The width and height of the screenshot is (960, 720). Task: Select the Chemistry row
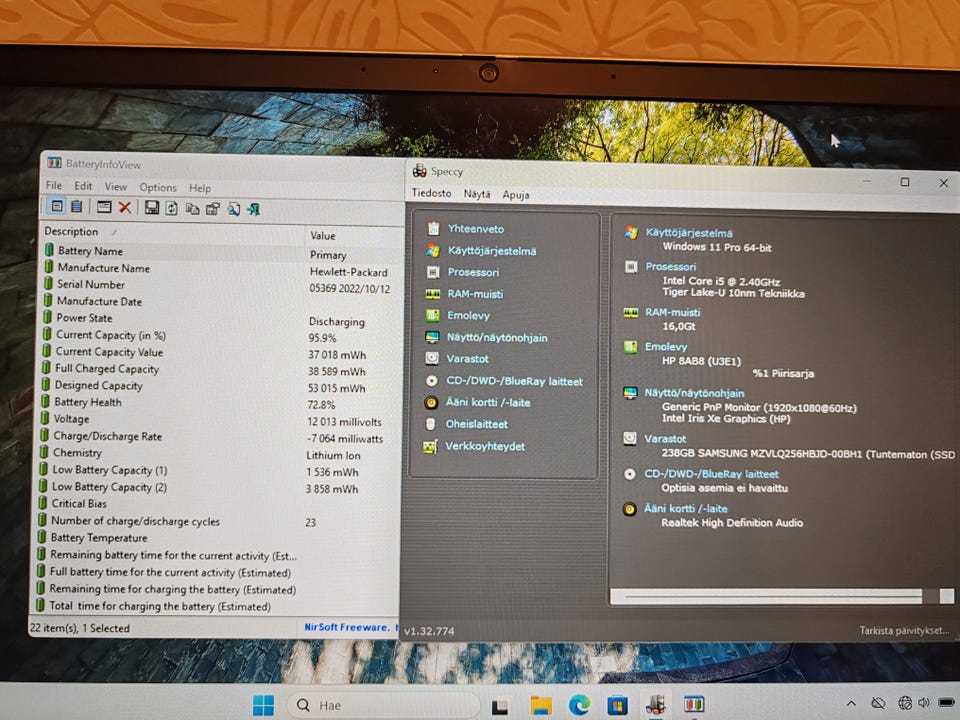click(x=217, y=454)
